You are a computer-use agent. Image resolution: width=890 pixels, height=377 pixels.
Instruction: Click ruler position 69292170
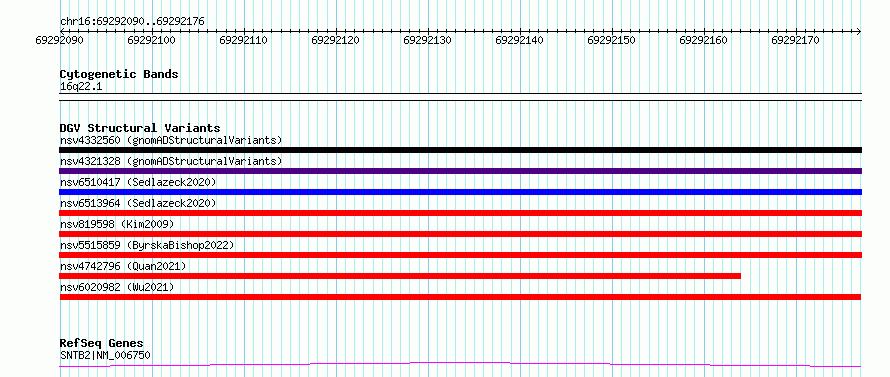click(x=796, y=40)
